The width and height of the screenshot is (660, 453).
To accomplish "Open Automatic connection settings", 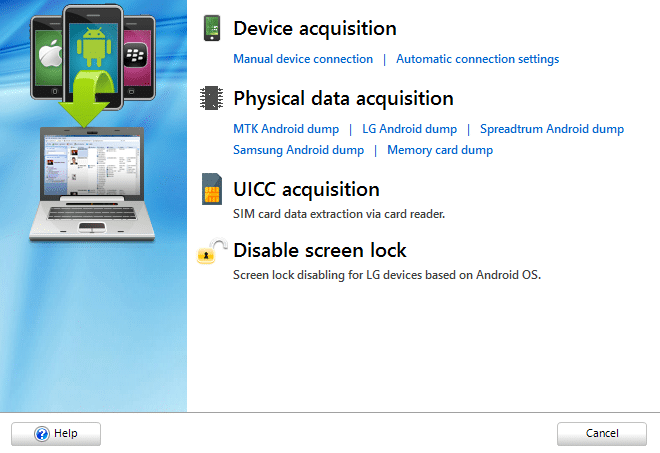I will click(x=477, y=59).
